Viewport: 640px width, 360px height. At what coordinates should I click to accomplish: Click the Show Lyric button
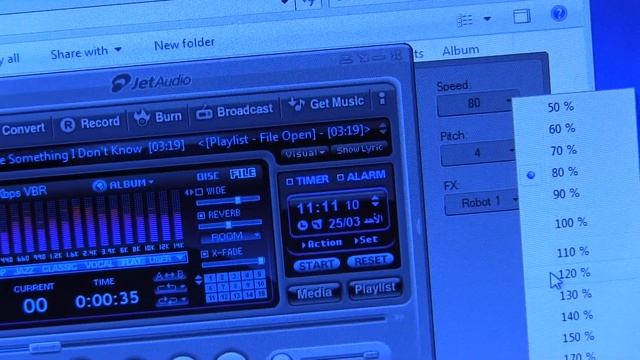tap(360, 149)
